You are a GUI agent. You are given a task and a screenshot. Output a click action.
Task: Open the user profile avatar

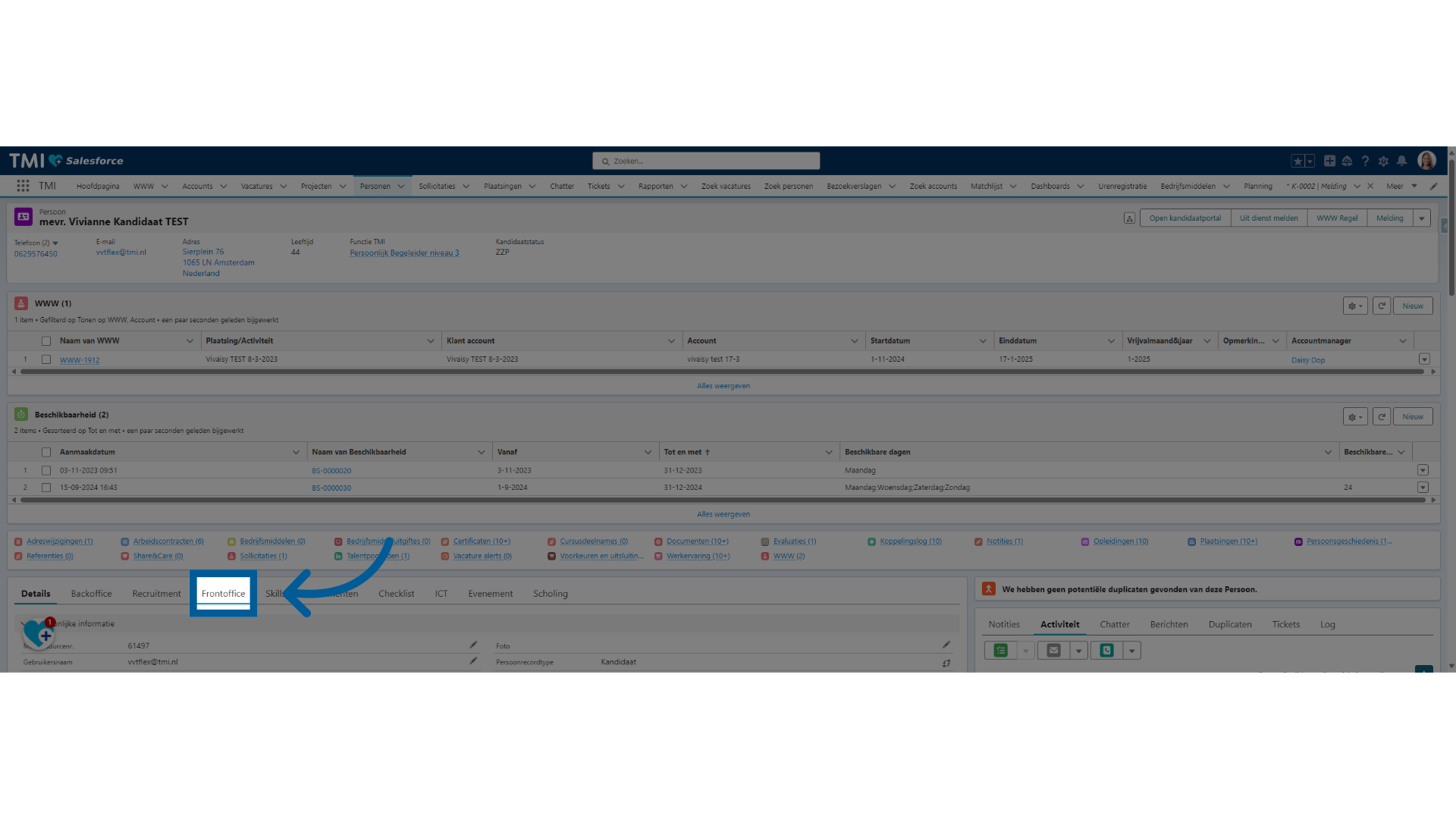(x=1426, y=160)
